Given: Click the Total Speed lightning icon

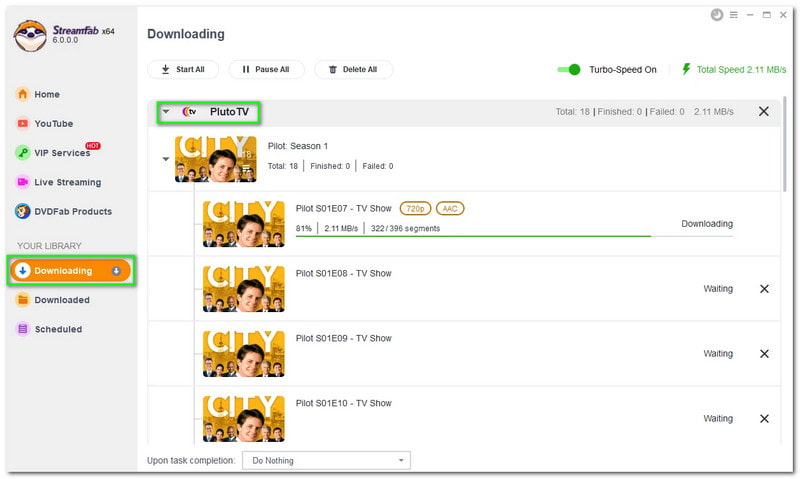Looking at the screenshot, I should coord(686,69).
